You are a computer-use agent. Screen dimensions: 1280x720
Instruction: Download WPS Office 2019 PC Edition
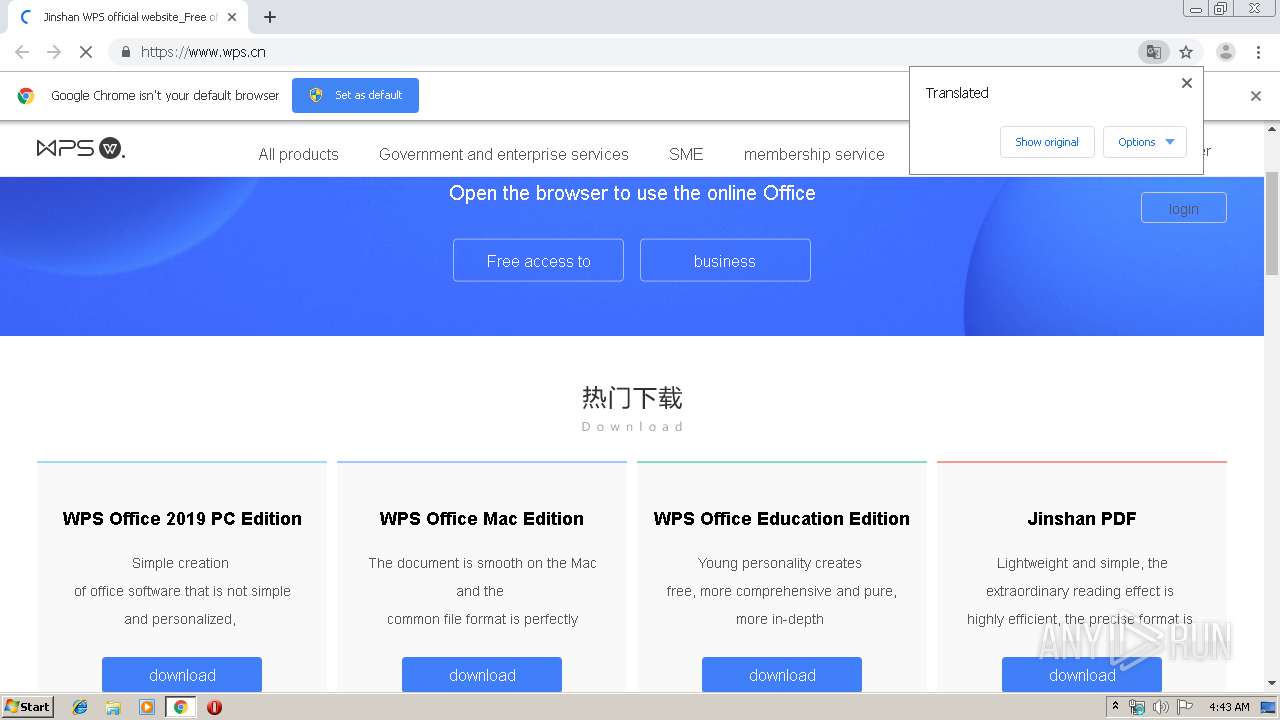(x=182, y=675)
